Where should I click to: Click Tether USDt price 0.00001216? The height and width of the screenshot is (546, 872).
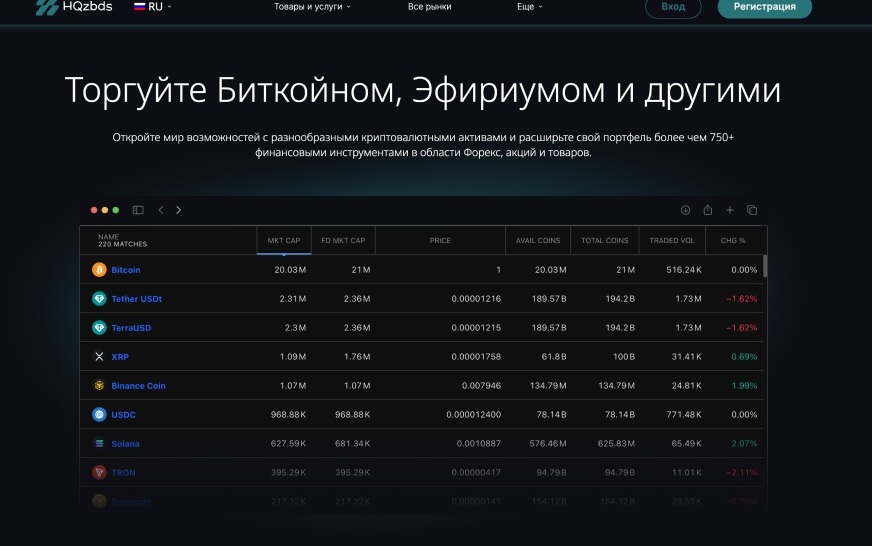(x=476, y=299)
